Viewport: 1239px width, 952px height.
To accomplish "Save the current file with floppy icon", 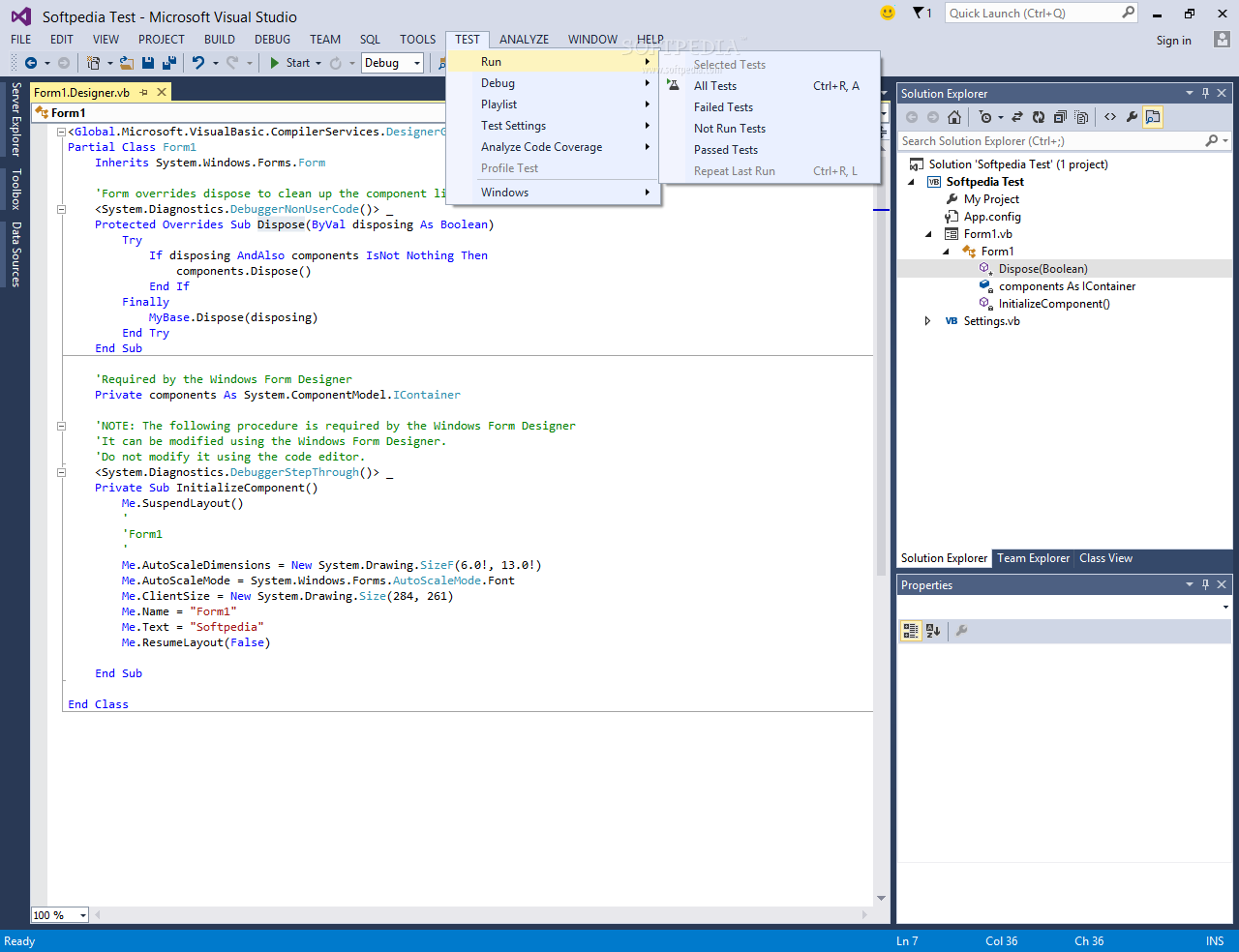I will [x=148, y=63].
